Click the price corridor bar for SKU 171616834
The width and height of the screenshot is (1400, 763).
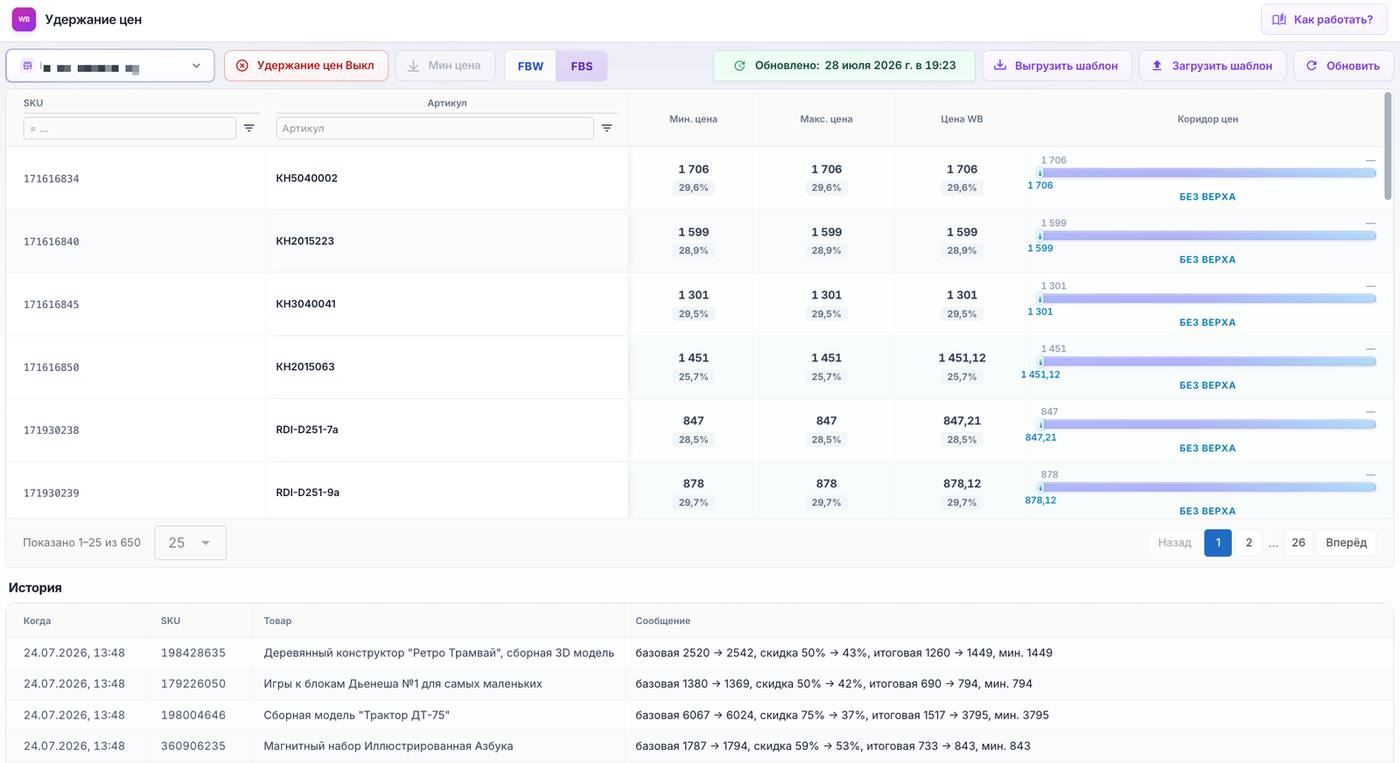pyautogui.click(x=1207, y=173)
